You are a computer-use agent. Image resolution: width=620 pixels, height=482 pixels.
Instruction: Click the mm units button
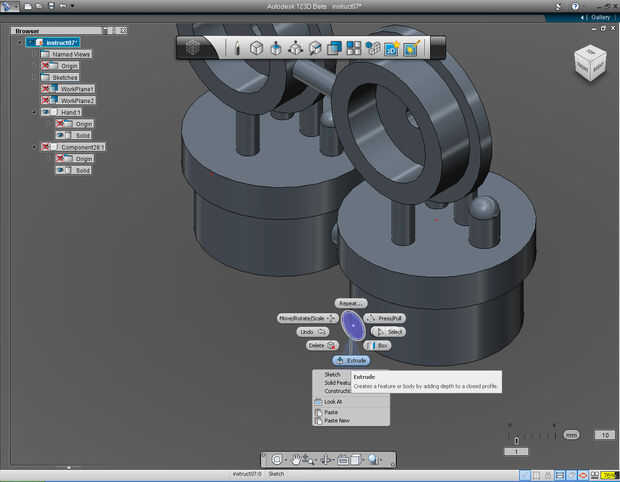coord(571,435)
